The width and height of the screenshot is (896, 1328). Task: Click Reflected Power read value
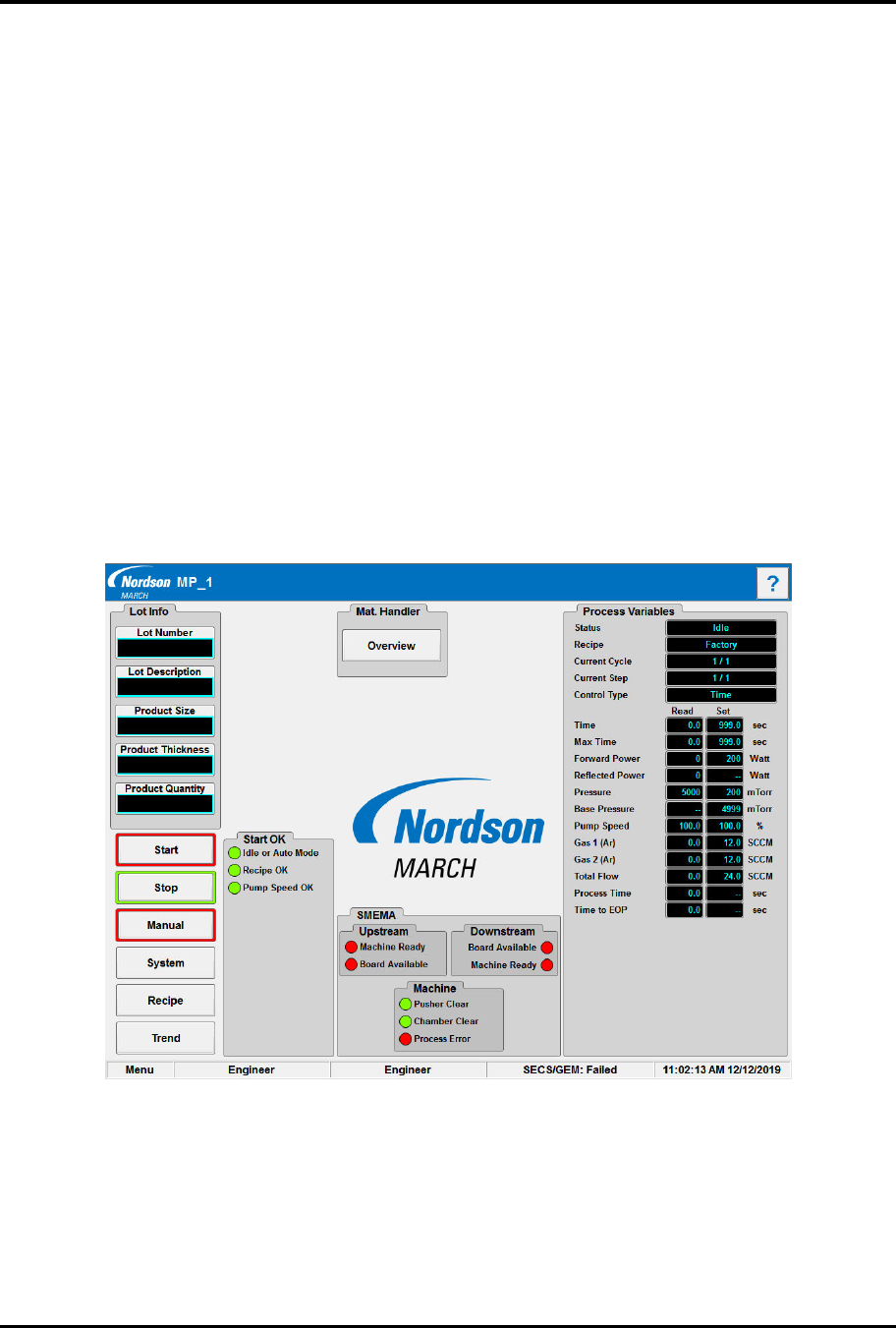click(685, 776)
